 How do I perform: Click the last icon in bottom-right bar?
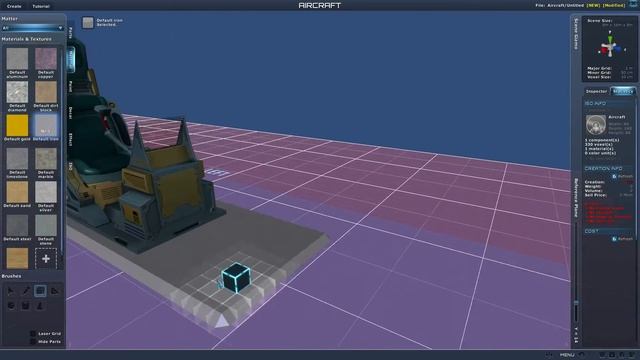coord(631,355)
